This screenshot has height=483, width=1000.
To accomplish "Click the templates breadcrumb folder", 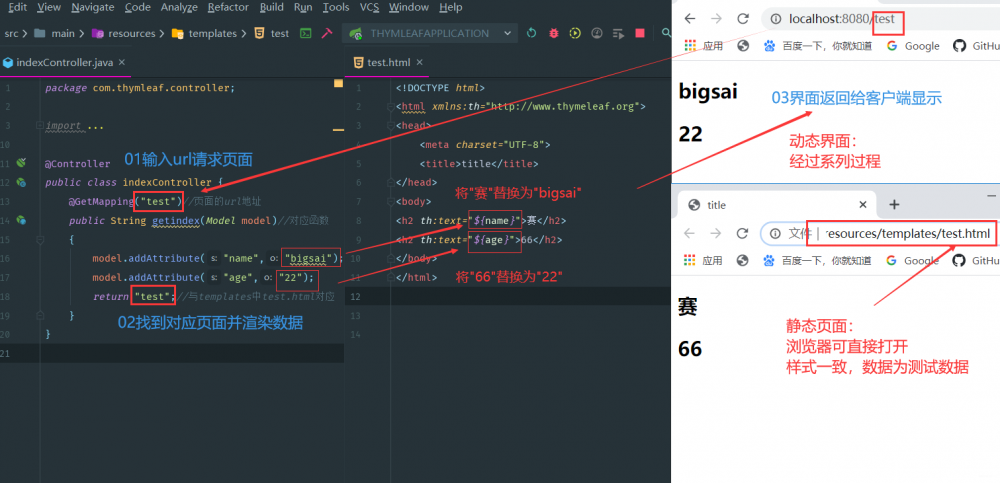I will [x=205, y=33].
